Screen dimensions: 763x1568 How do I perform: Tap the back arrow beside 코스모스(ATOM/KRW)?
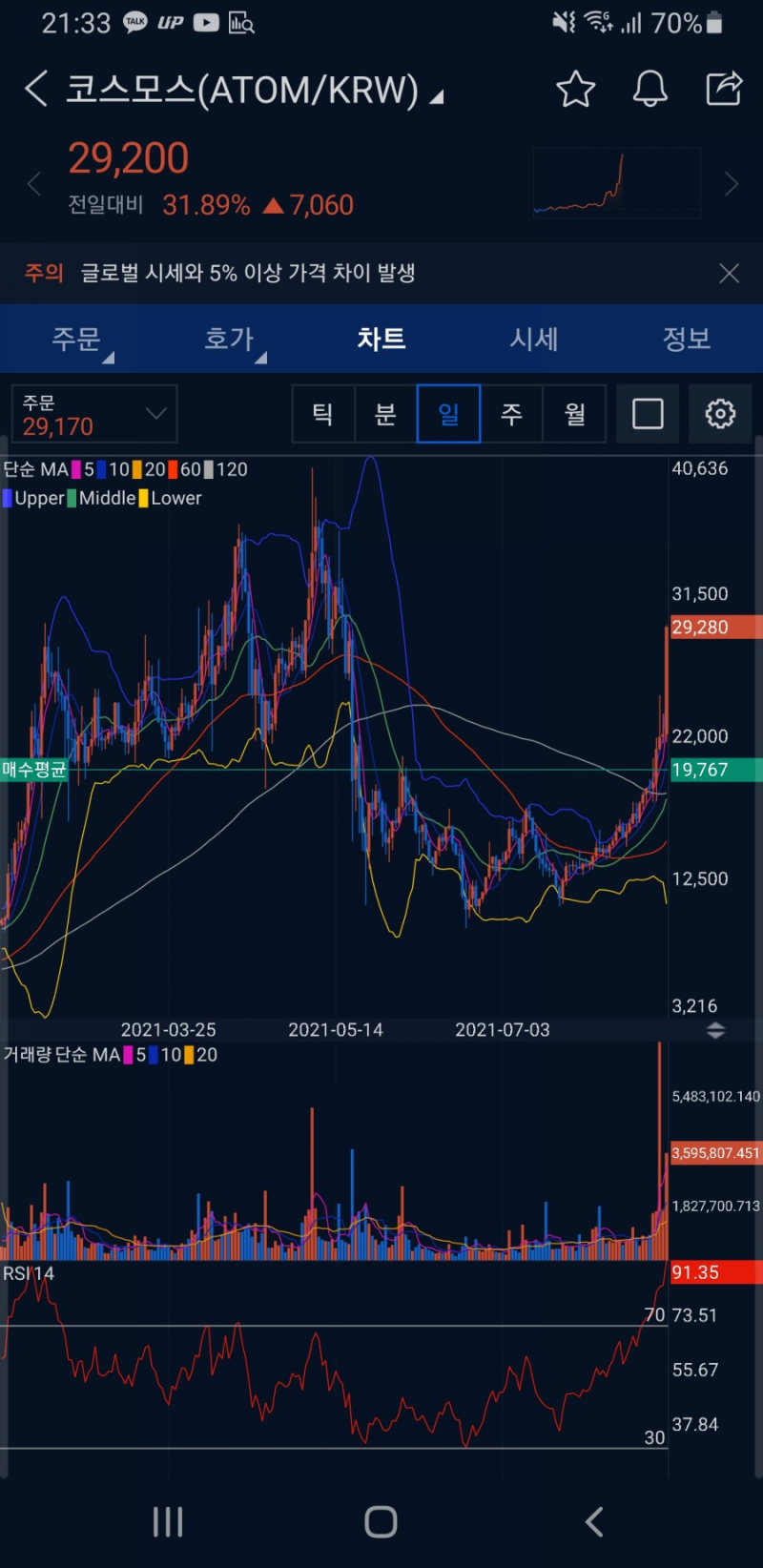click(x=36, y=89)
